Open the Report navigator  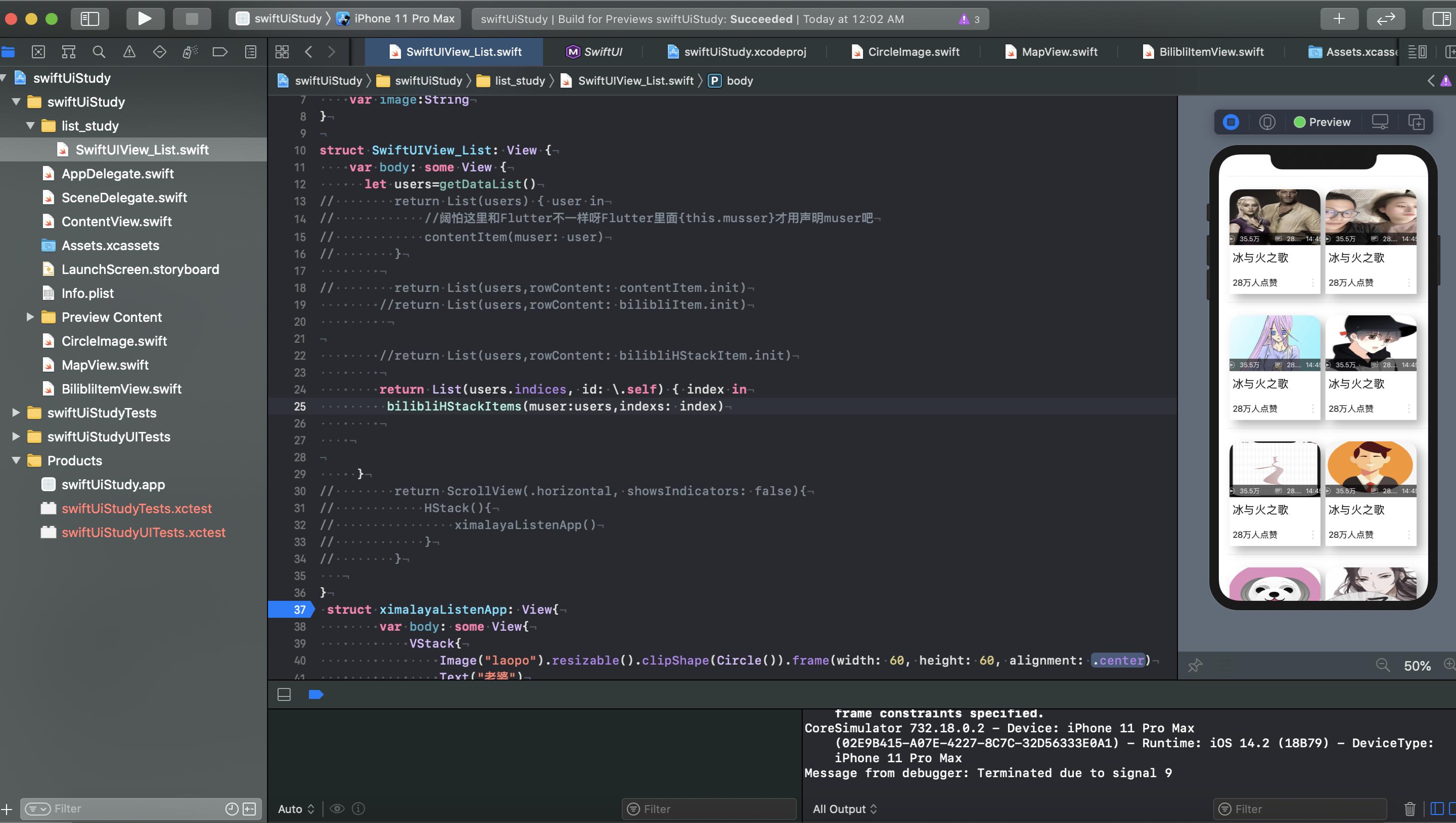[251, 52]
